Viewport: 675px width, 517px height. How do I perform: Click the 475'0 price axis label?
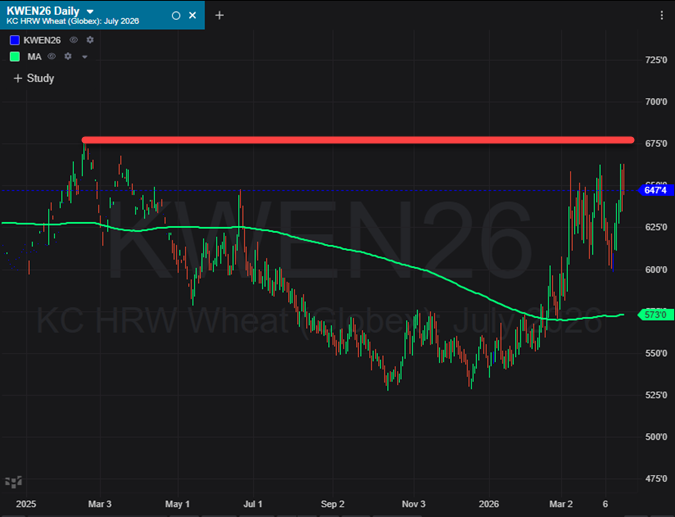point(656,479)
